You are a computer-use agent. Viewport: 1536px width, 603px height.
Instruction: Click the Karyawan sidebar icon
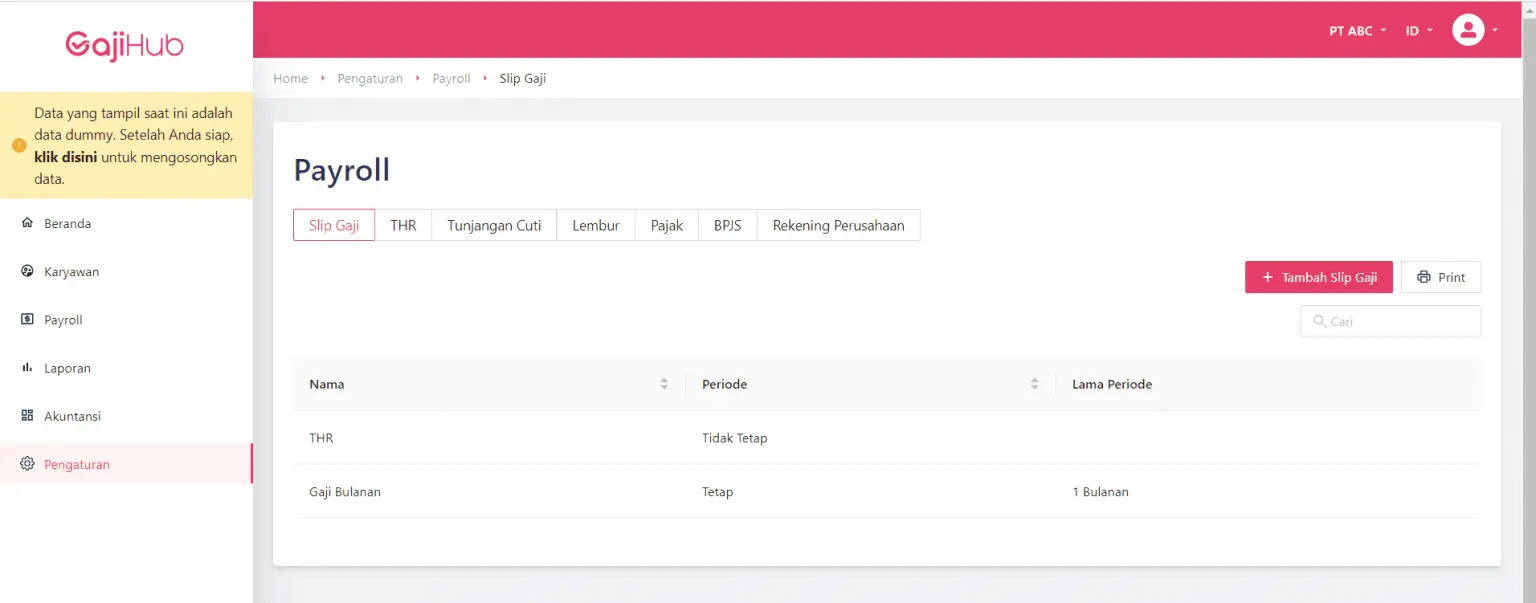click(x=27, y=271)
